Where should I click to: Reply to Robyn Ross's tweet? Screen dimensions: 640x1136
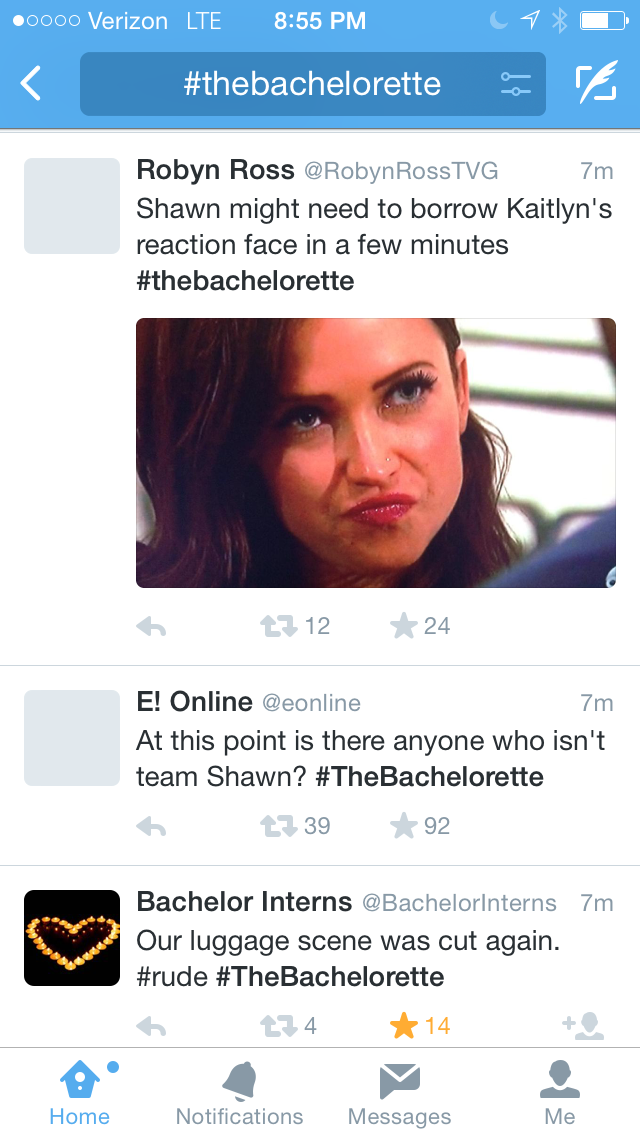[x=151, y=627]
